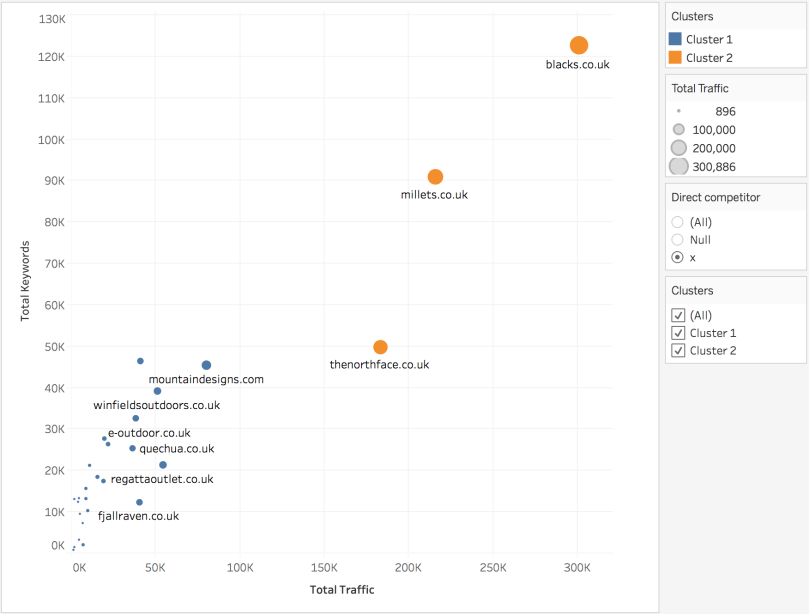The image size is (809, 614).
Task: Click the 130K y-axis tick label
Action: (x=52, y=19)
